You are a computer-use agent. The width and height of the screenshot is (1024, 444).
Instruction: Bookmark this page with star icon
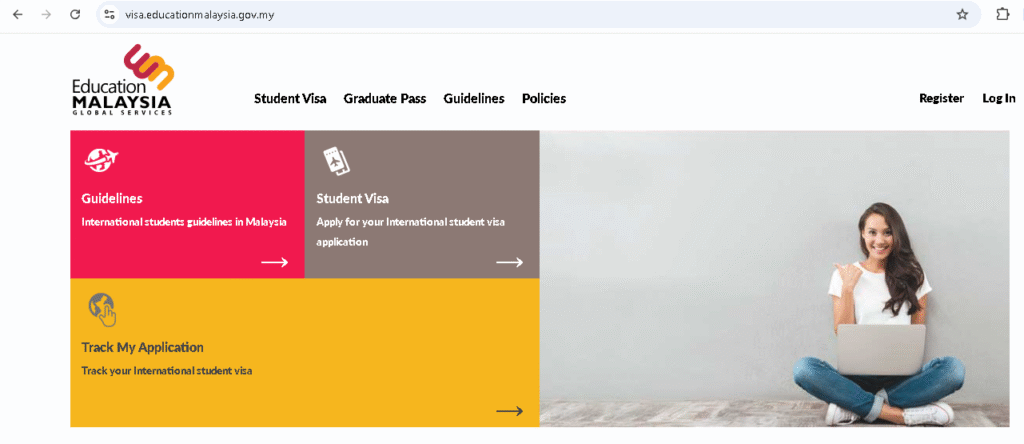click(x=962, y=14)
